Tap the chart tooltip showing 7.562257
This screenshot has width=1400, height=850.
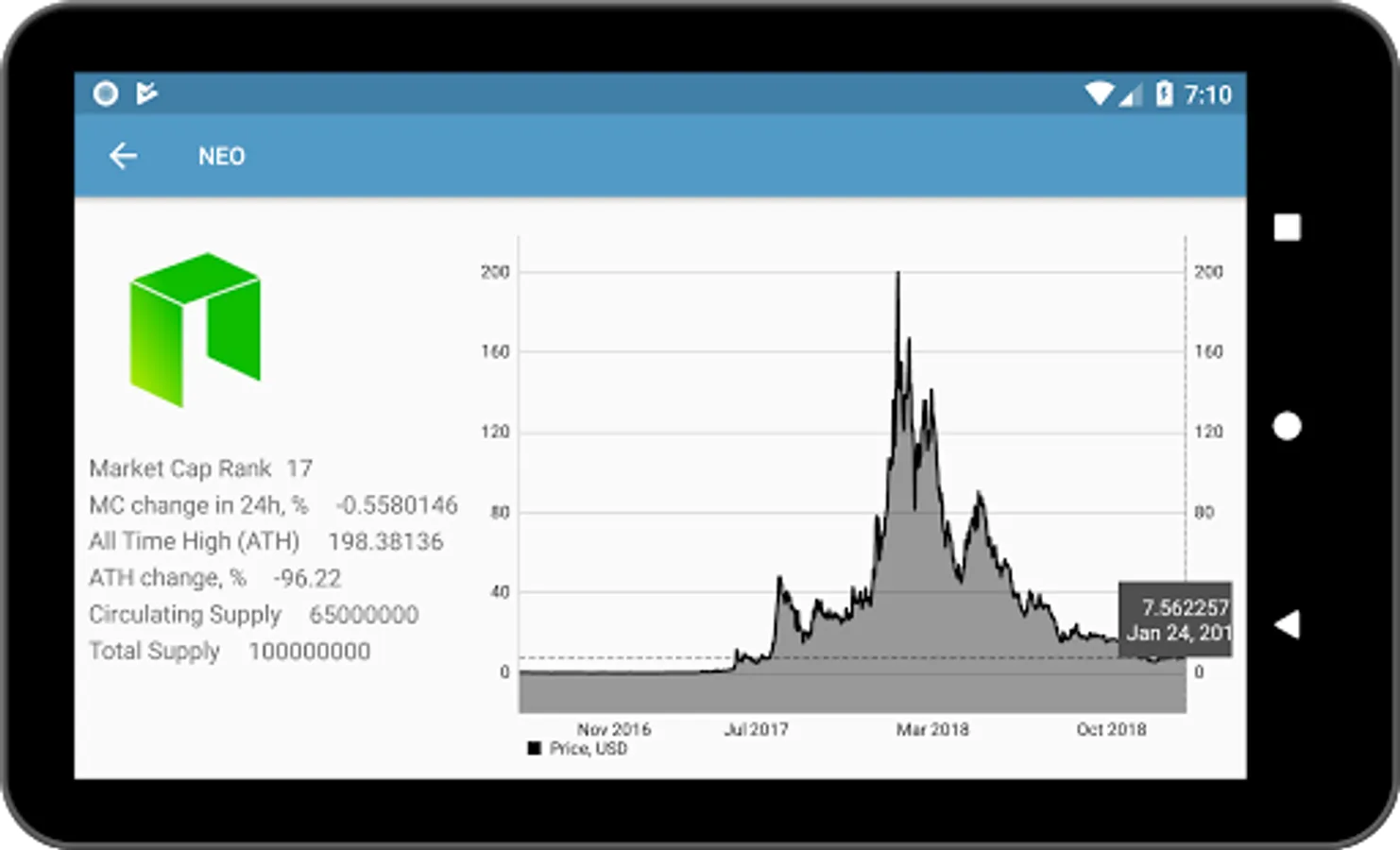1175,620
